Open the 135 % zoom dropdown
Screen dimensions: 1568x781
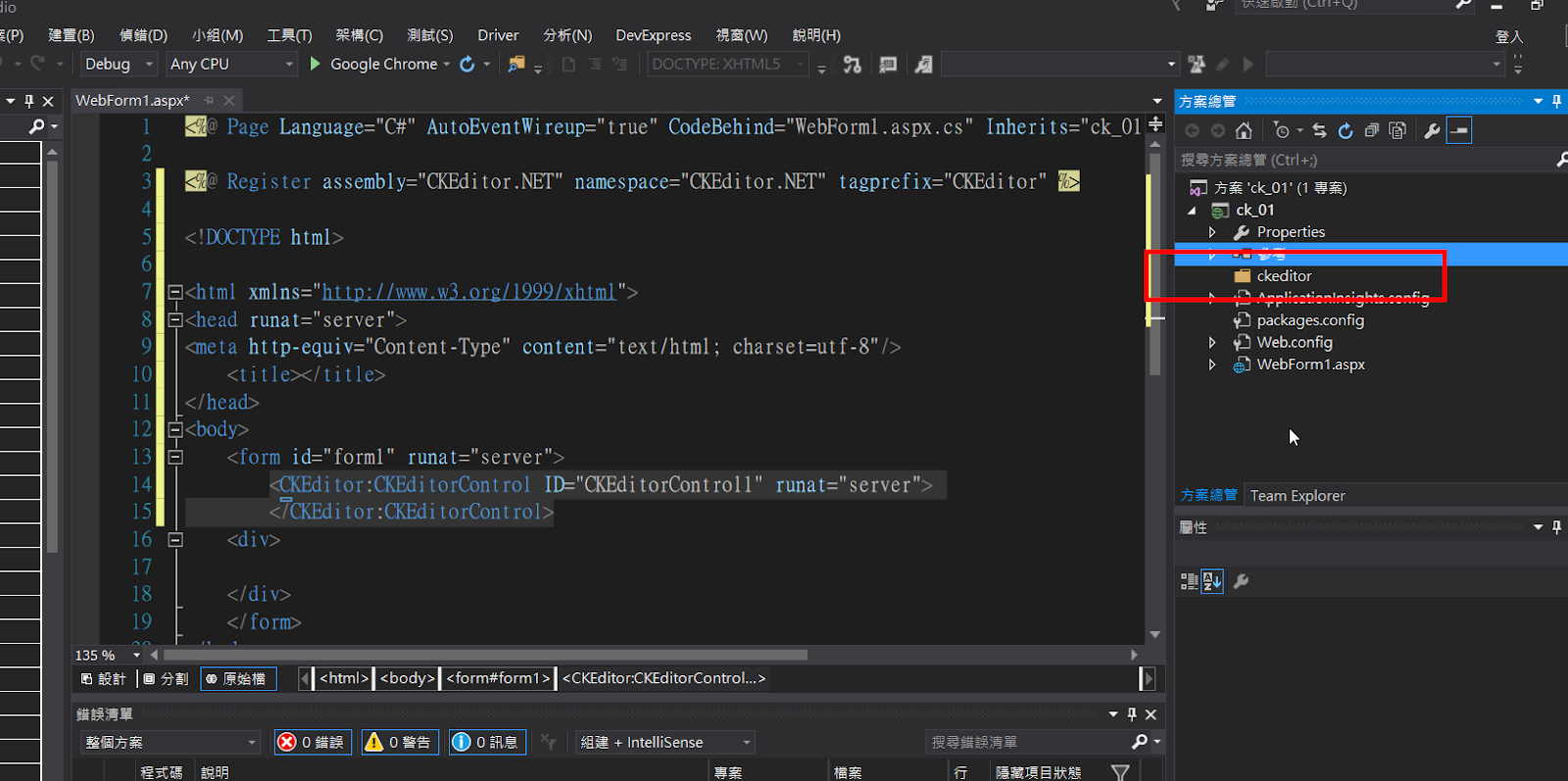click(136, 655)
